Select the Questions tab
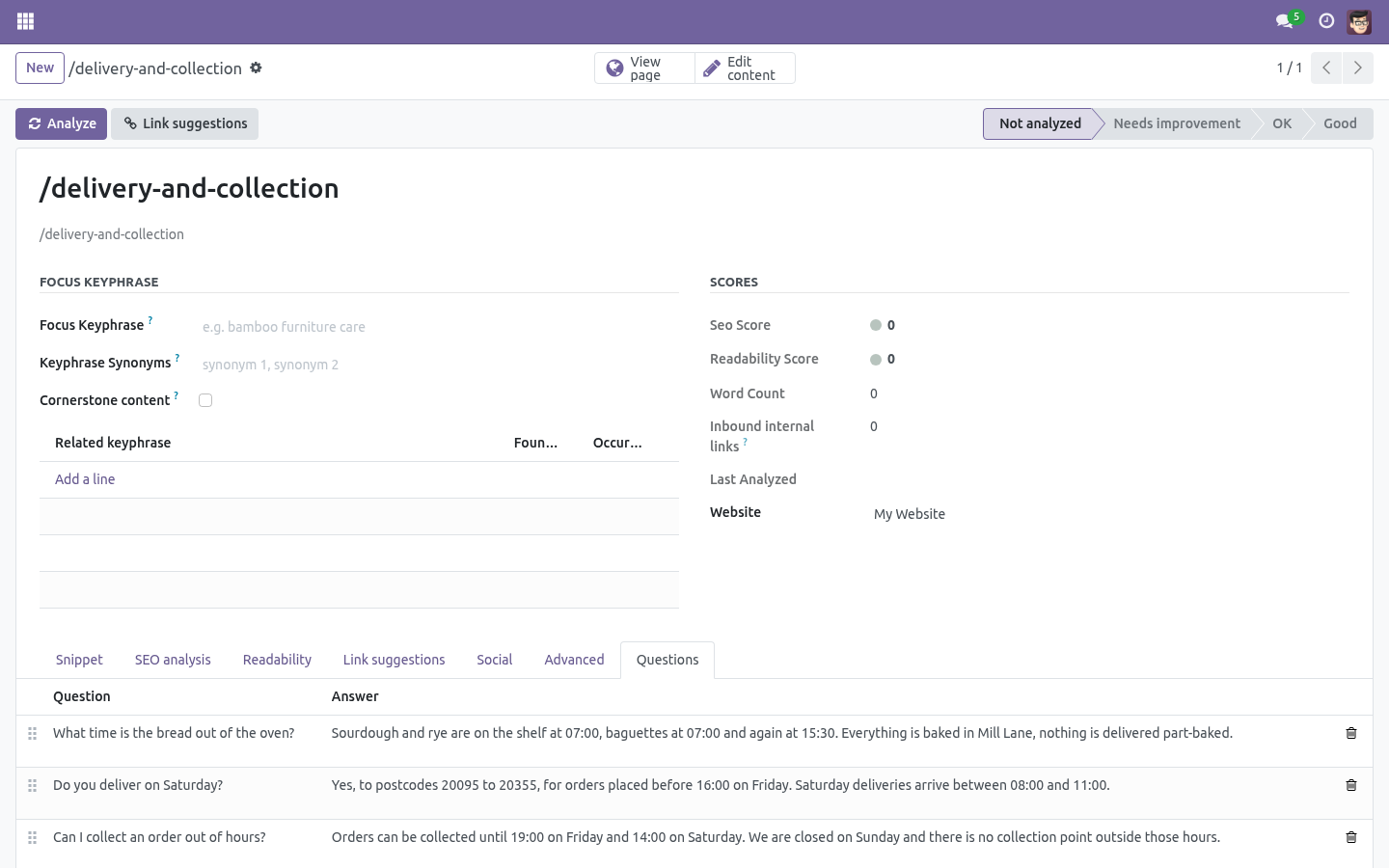 667,660
